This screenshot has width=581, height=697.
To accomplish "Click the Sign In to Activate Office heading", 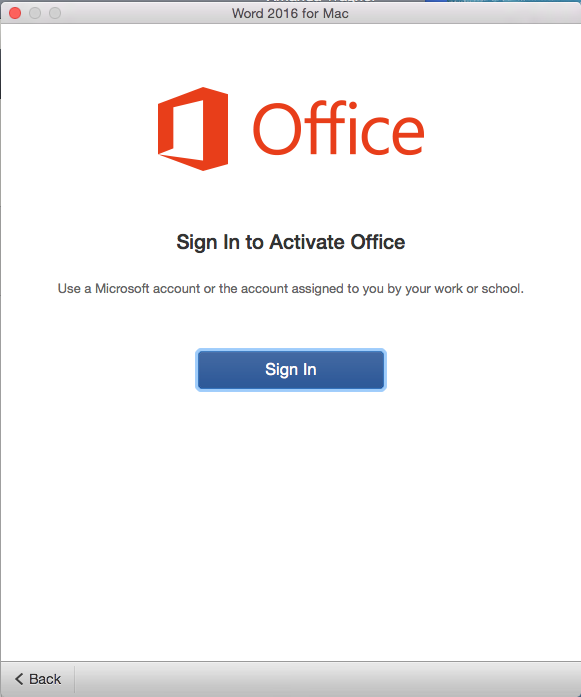I will tap(291, 242).
